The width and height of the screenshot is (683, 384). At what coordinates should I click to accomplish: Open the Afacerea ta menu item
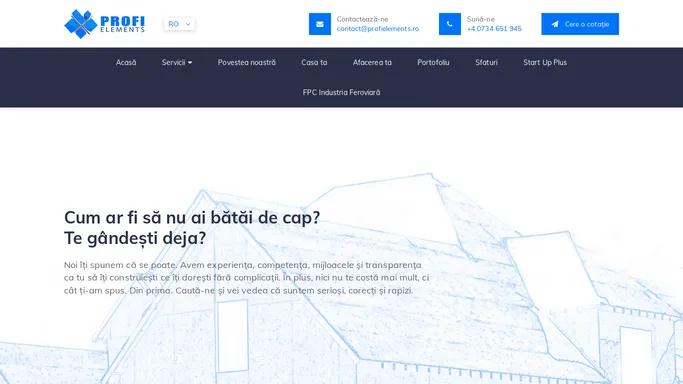tap(372, 63)
